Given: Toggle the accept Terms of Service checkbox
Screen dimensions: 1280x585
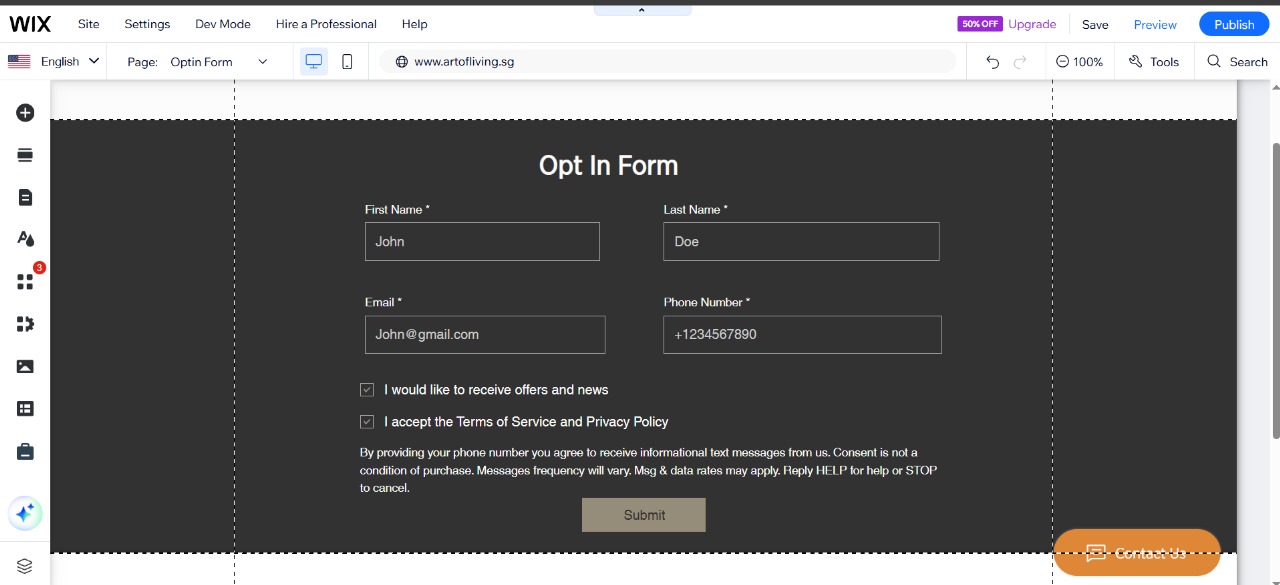Looking at the screenshot, I should 367,422.
